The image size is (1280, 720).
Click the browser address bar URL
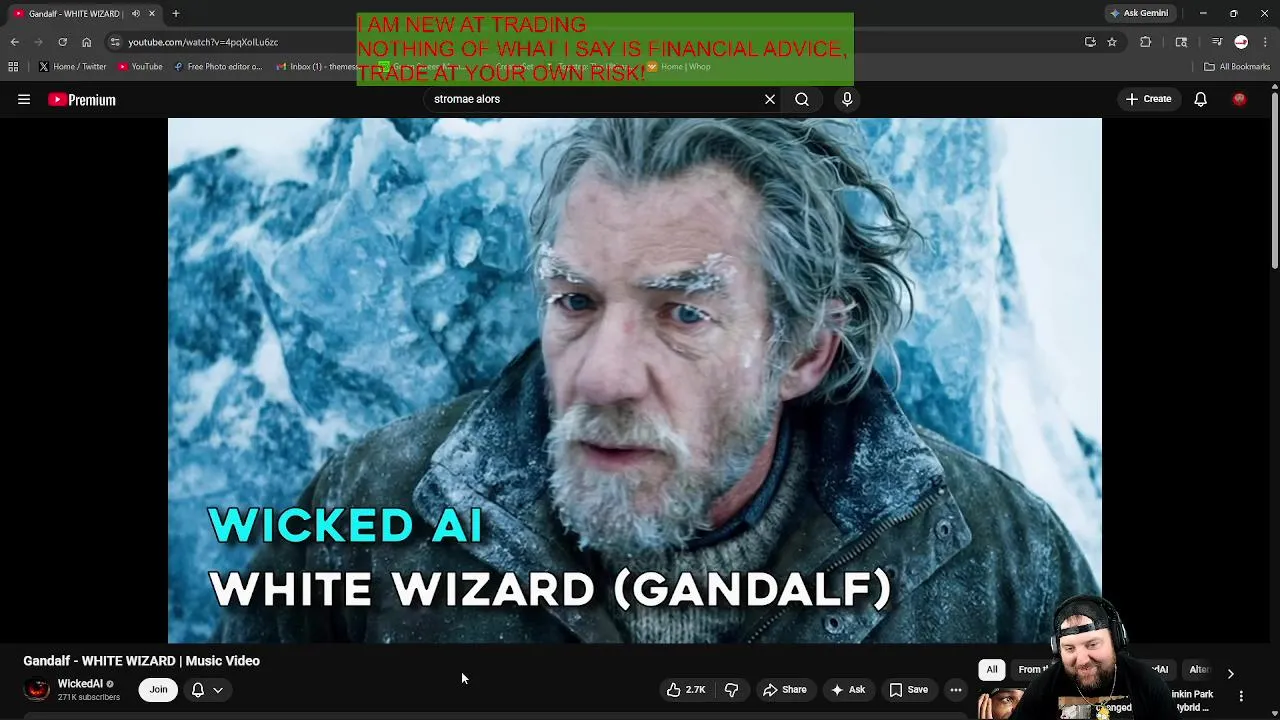point(203,42)
